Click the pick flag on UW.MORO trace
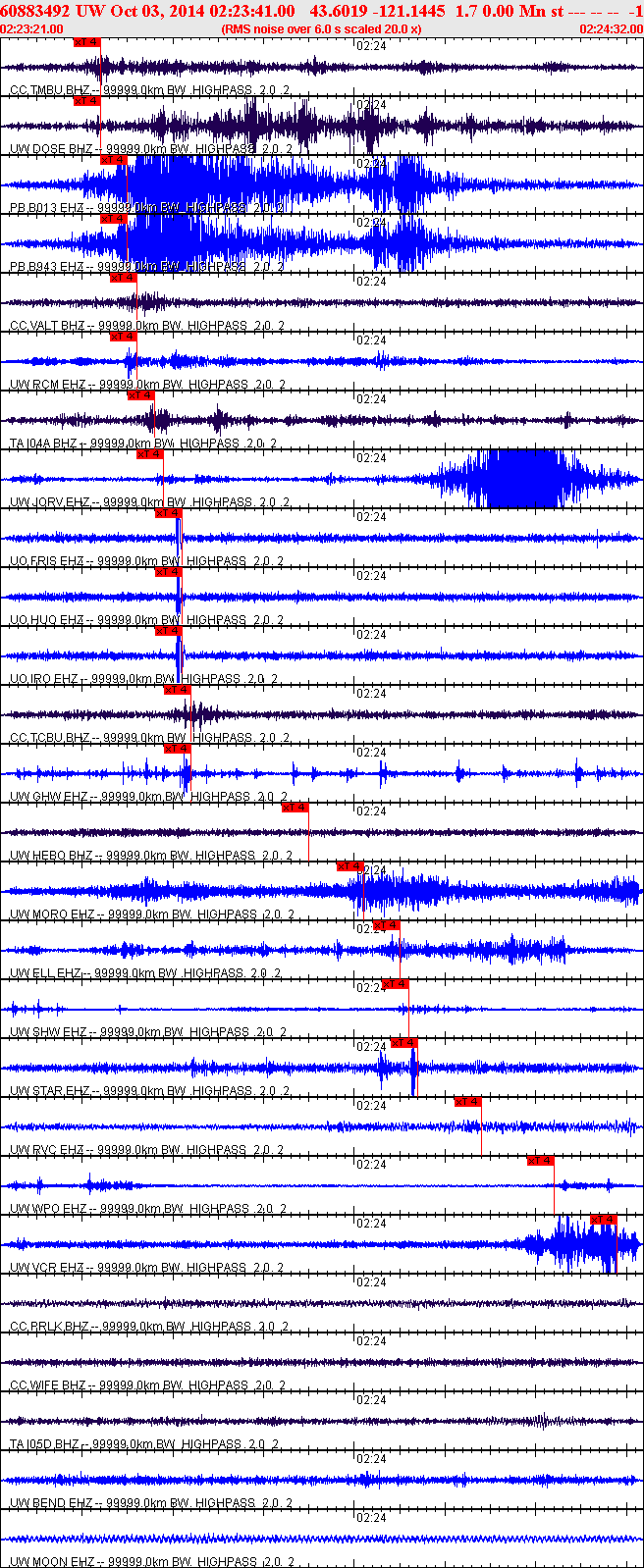The width and height of the screenshot is (644, 1568). [349, 866]
